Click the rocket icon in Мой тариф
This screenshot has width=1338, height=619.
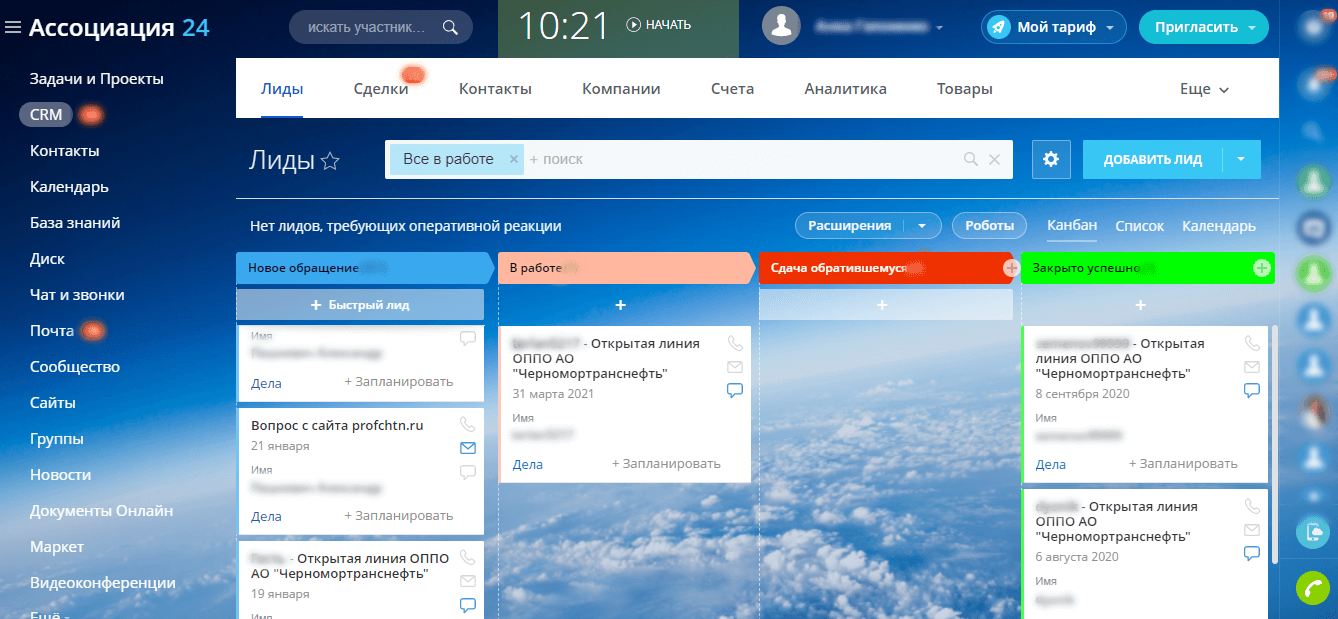click(x=998, y=27)
